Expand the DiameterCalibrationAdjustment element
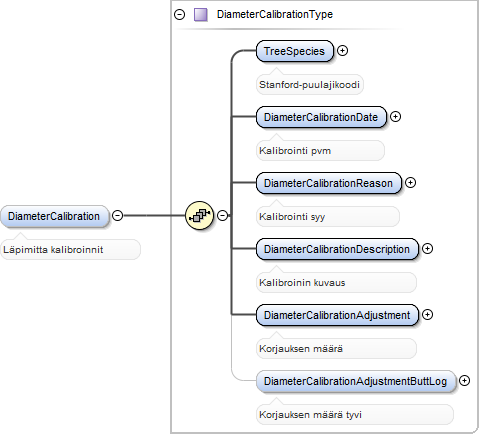480x435 pixels. pyautogui.click(x=427, y=315)
